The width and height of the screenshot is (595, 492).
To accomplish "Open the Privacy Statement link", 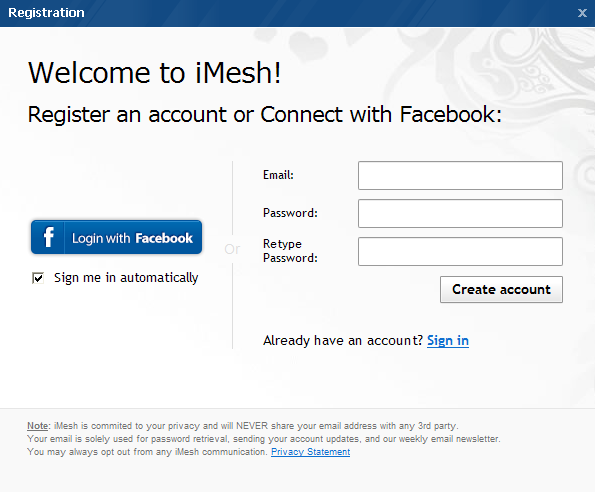I will 310,452.
